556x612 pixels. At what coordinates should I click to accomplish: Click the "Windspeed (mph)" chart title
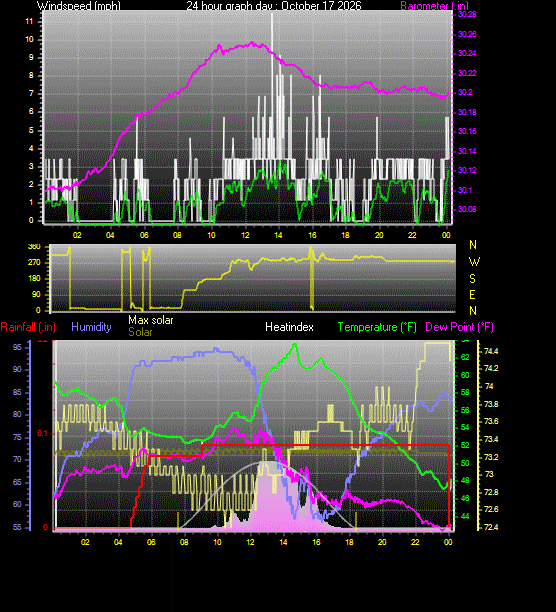(x=78, y=5)
